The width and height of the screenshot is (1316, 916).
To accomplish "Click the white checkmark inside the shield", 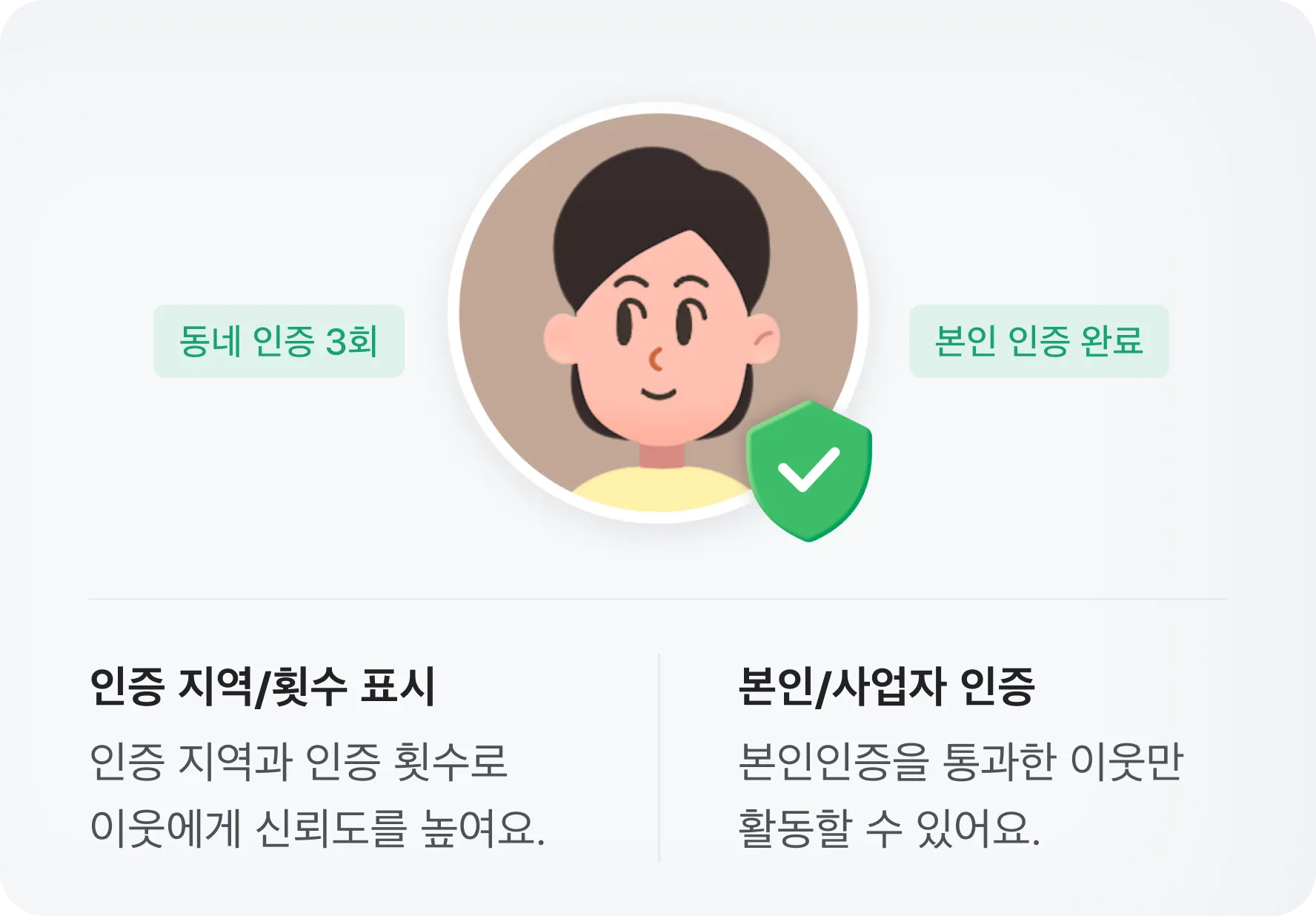I will pyautogui.click(x=808, y=470).
